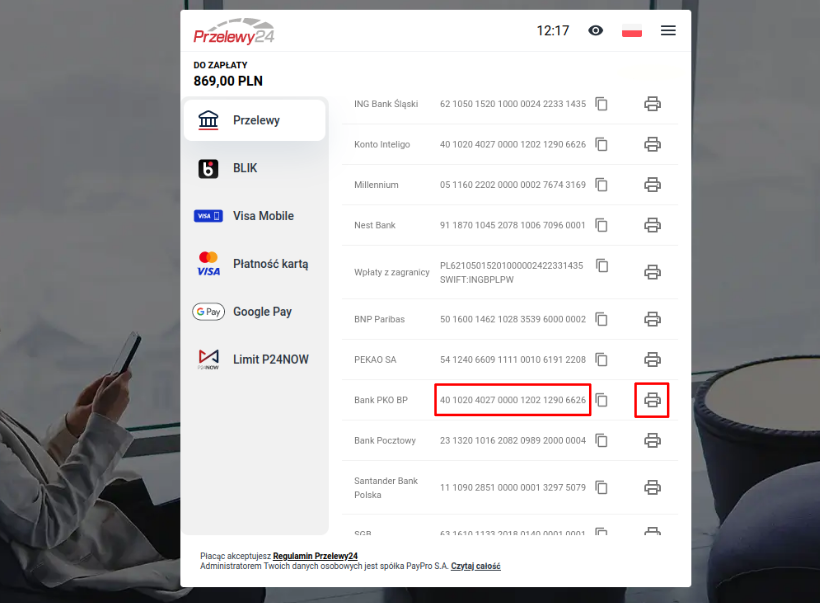Viewport: 820px width, 603px height.
Task: Print Nest Bank transfer details
Action: pos(652,225)
